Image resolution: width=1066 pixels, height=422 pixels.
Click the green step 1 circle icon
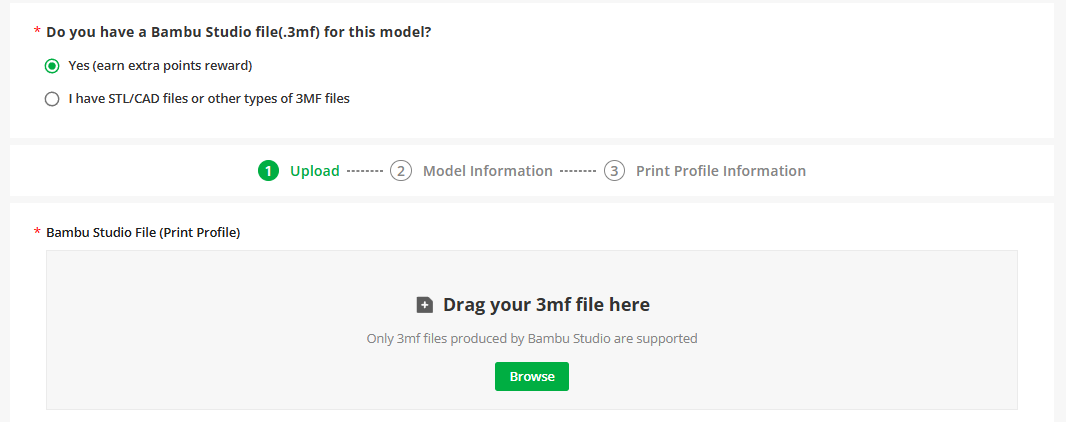click(269, 171)
